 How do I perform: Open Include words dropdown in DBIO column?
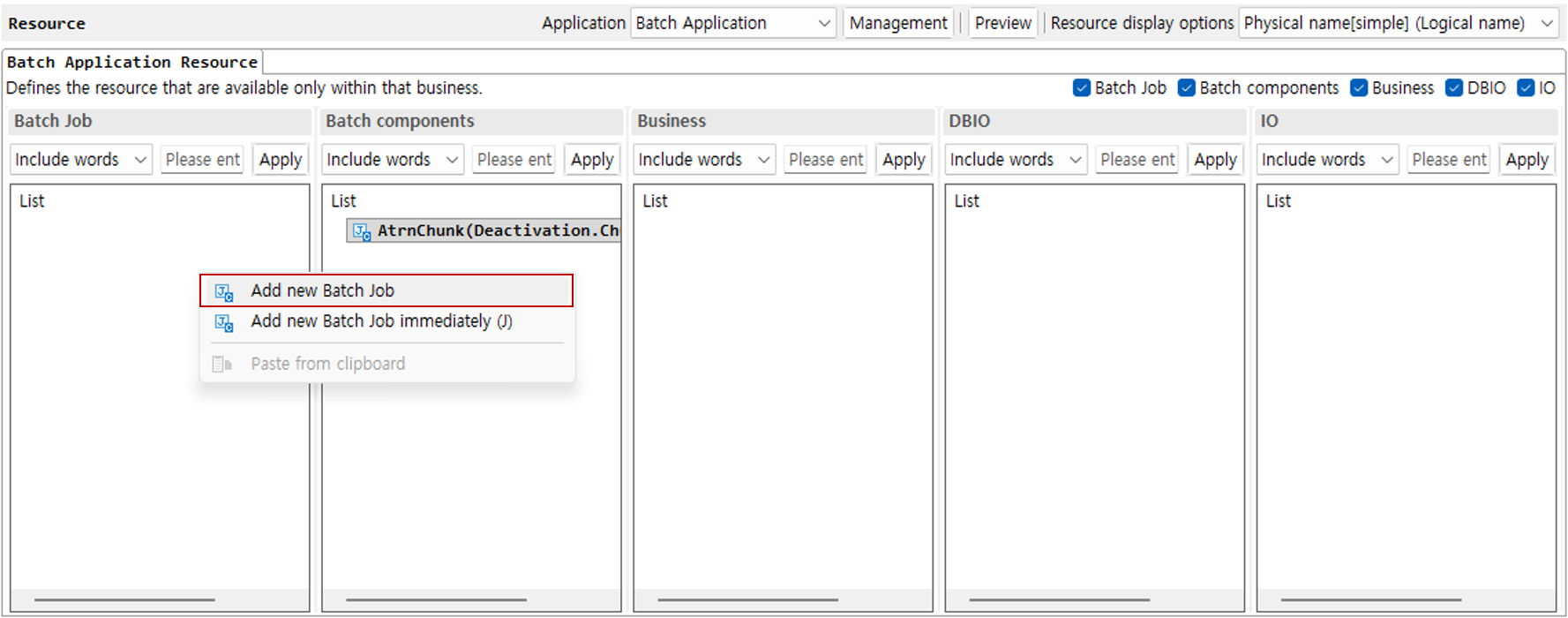click(1016, 160)
